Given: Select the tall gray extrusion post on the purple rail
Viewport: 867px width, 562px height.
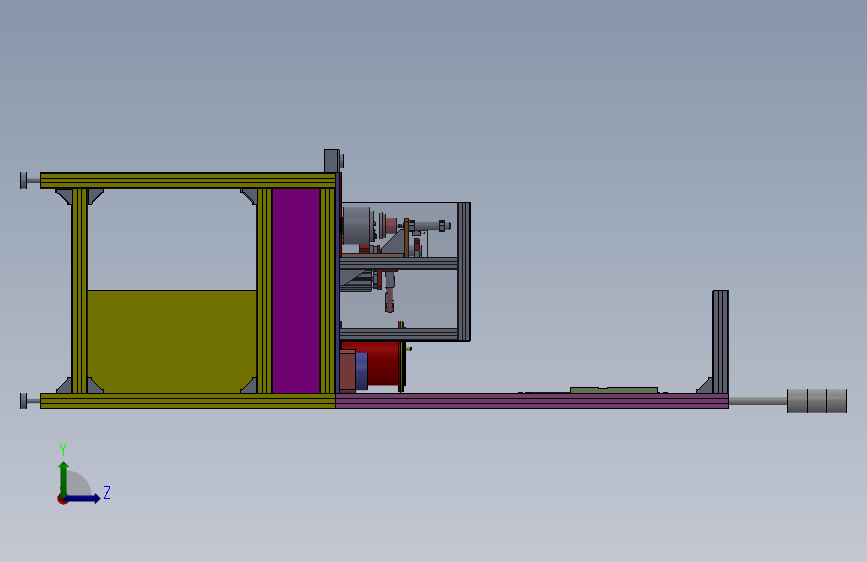Looking at the screenshot, I should (720, 341).
